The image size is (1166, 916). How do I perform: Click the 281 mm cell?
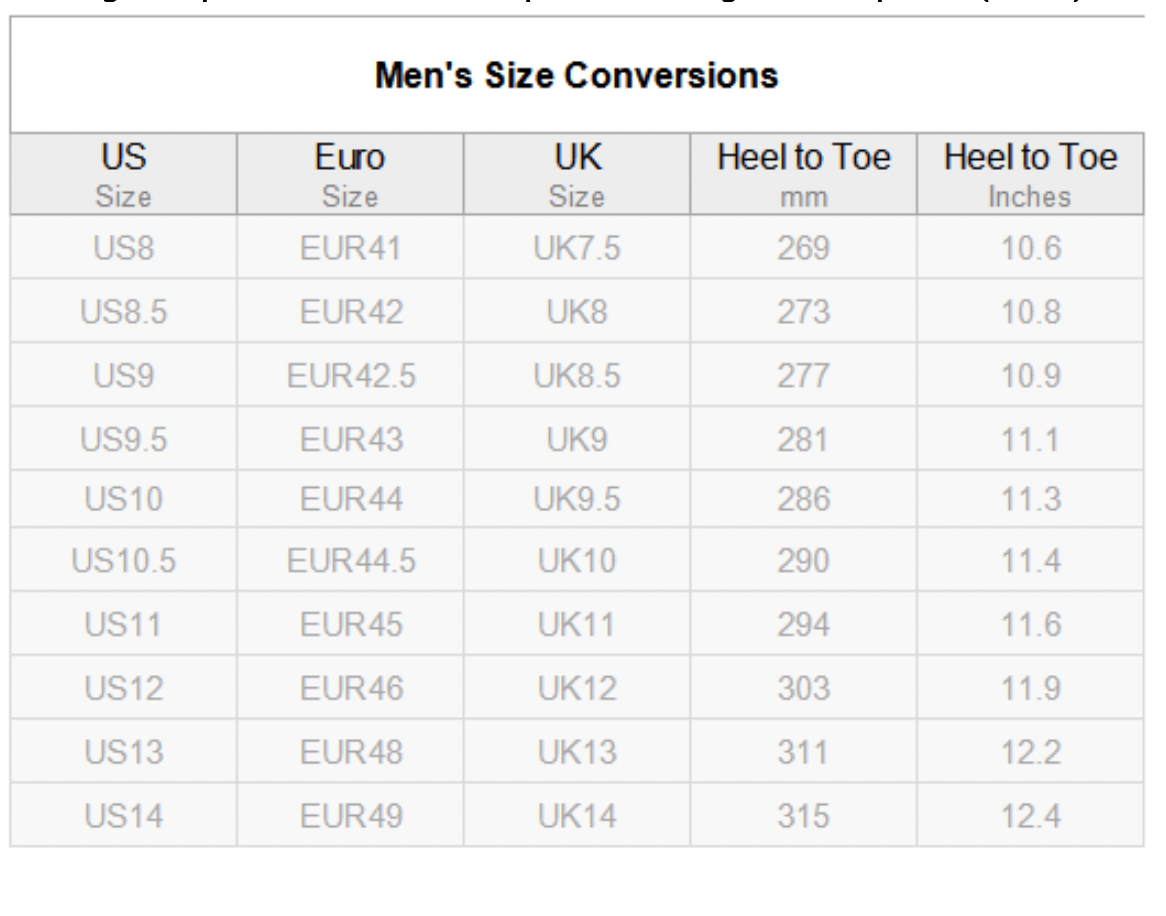pos(804,439)
